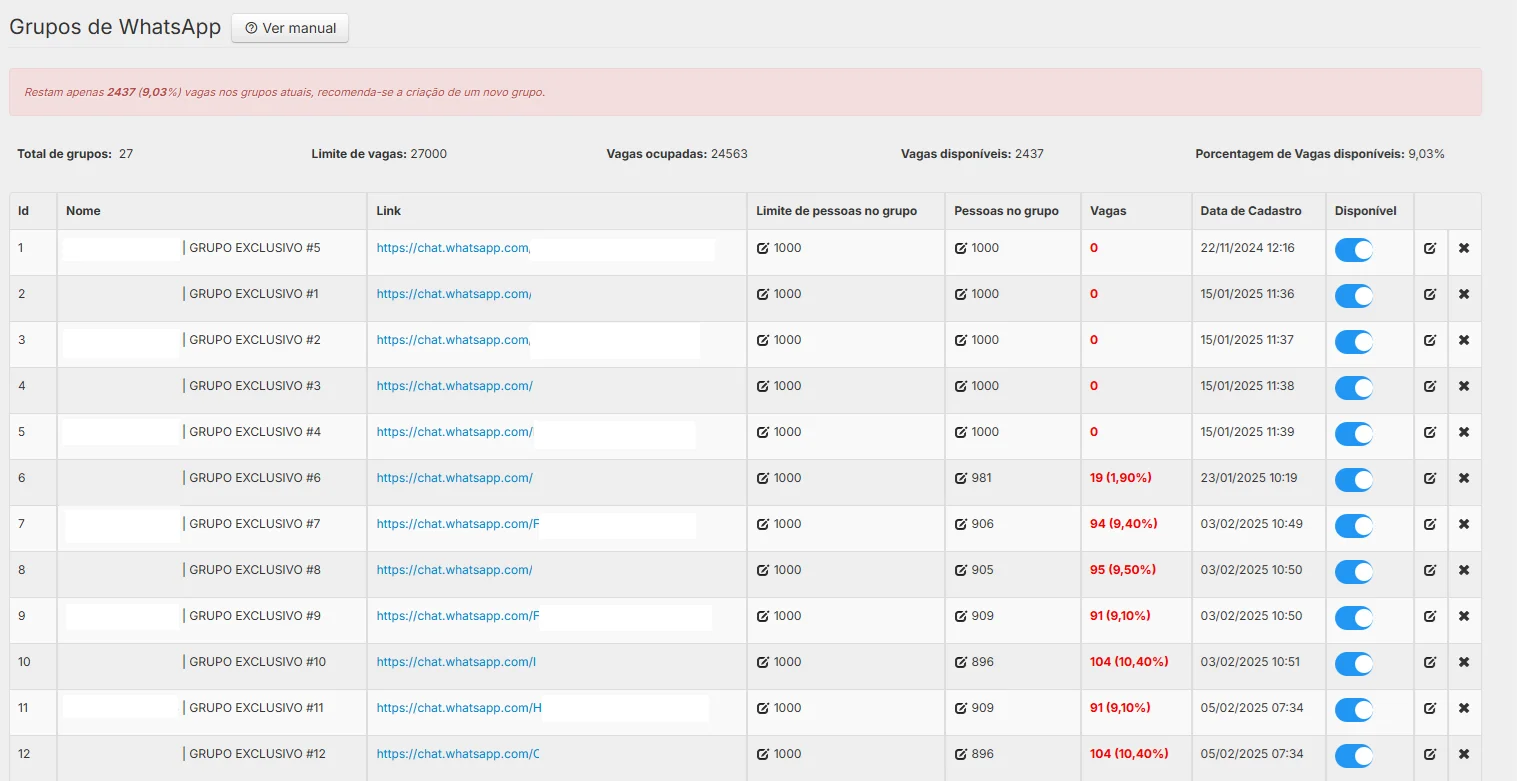
Task: Edit row for GRUPO EXCLUSIVO #6
Action: click(1430, 478)
